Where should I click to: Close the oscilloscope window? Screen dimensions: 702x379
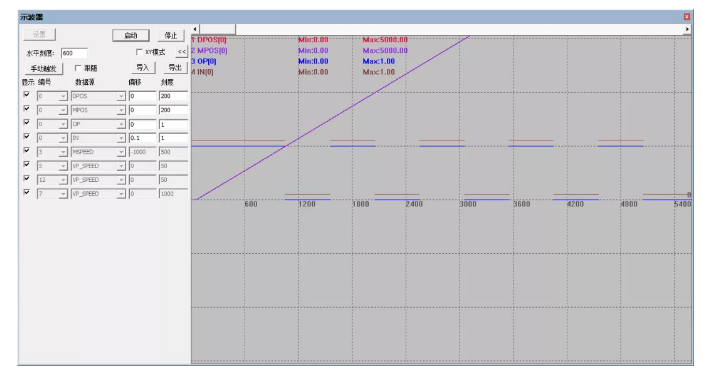pyautogui.click(x=686, y=17)
